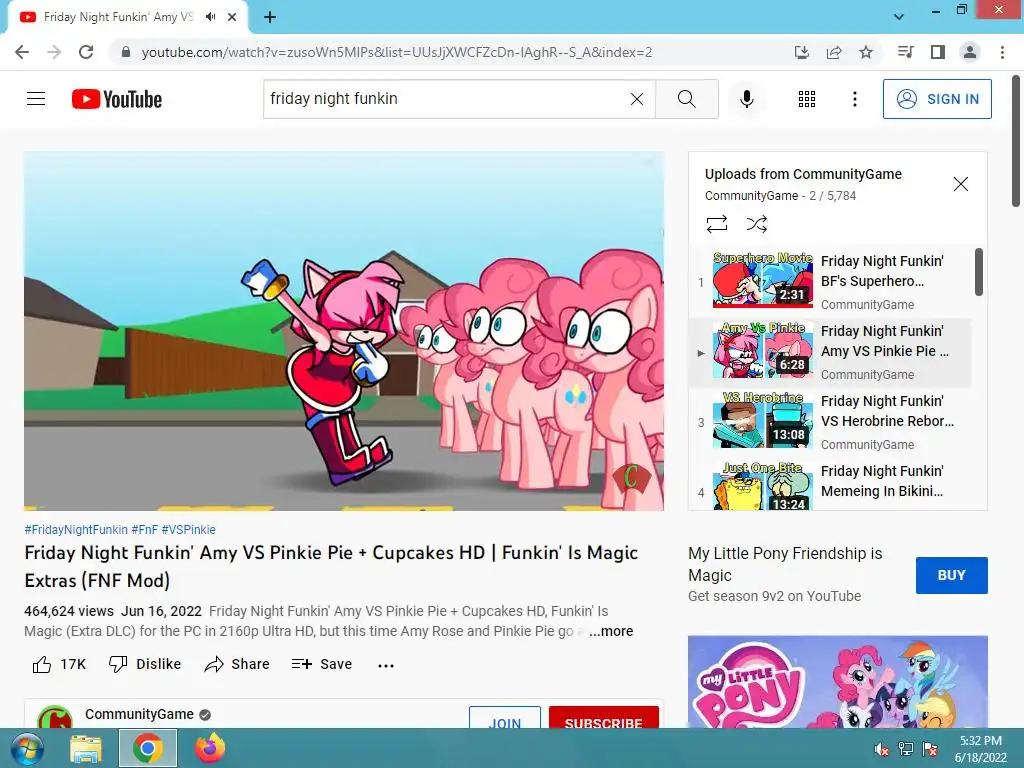Reload the YouTube page
Viewport: 1024px width, 768px height.
click(86, 52)
